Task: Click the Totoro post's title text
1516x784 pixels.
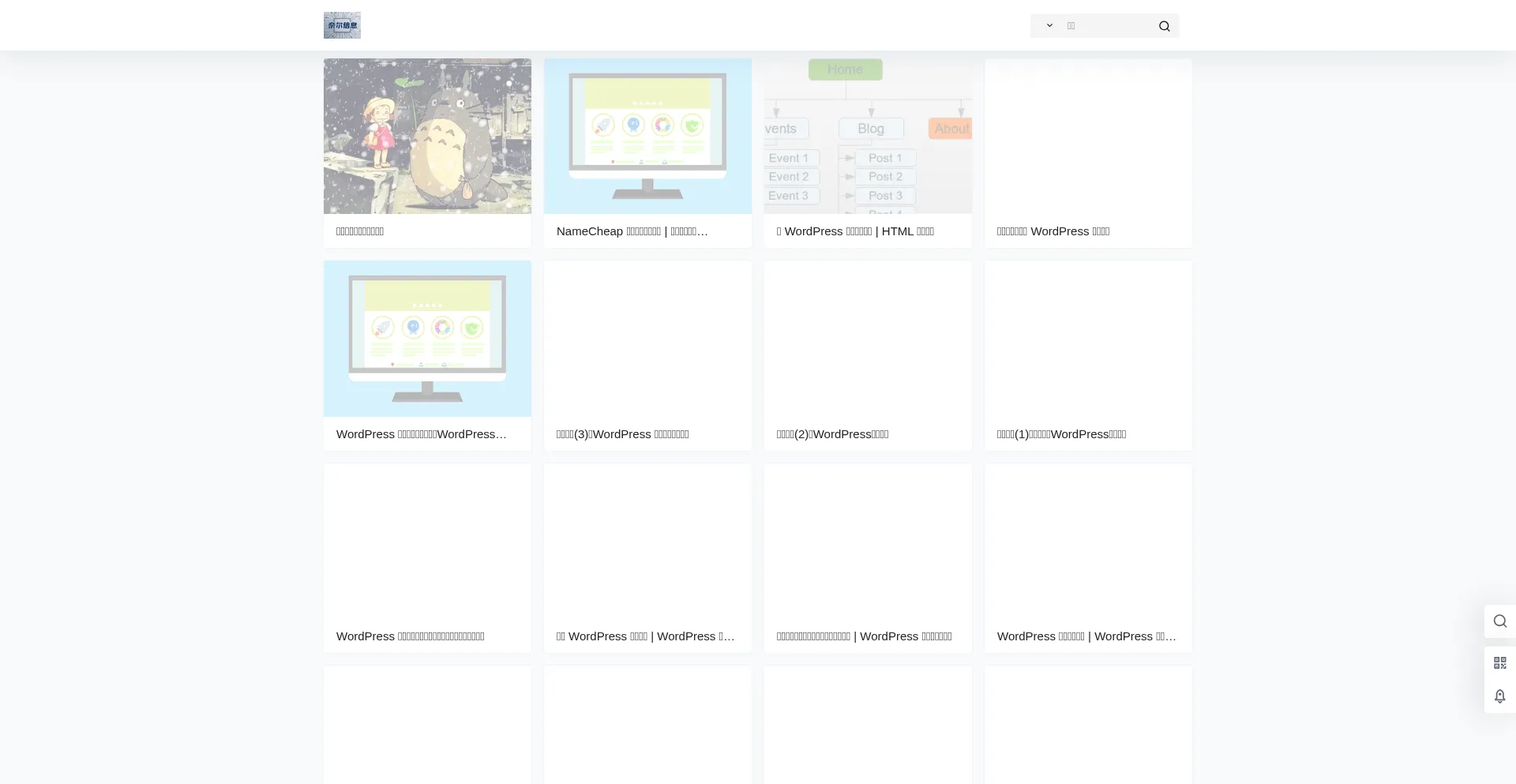Action: (x=360, y=231)
